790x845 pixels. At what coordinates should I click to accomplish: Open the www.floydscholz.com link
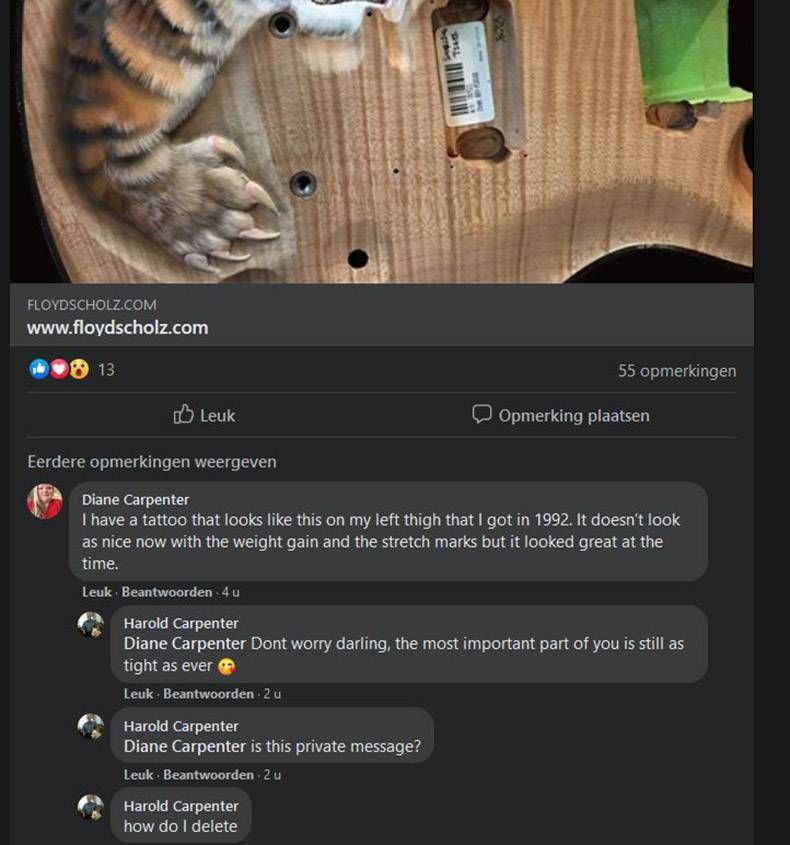pos(117,328)
